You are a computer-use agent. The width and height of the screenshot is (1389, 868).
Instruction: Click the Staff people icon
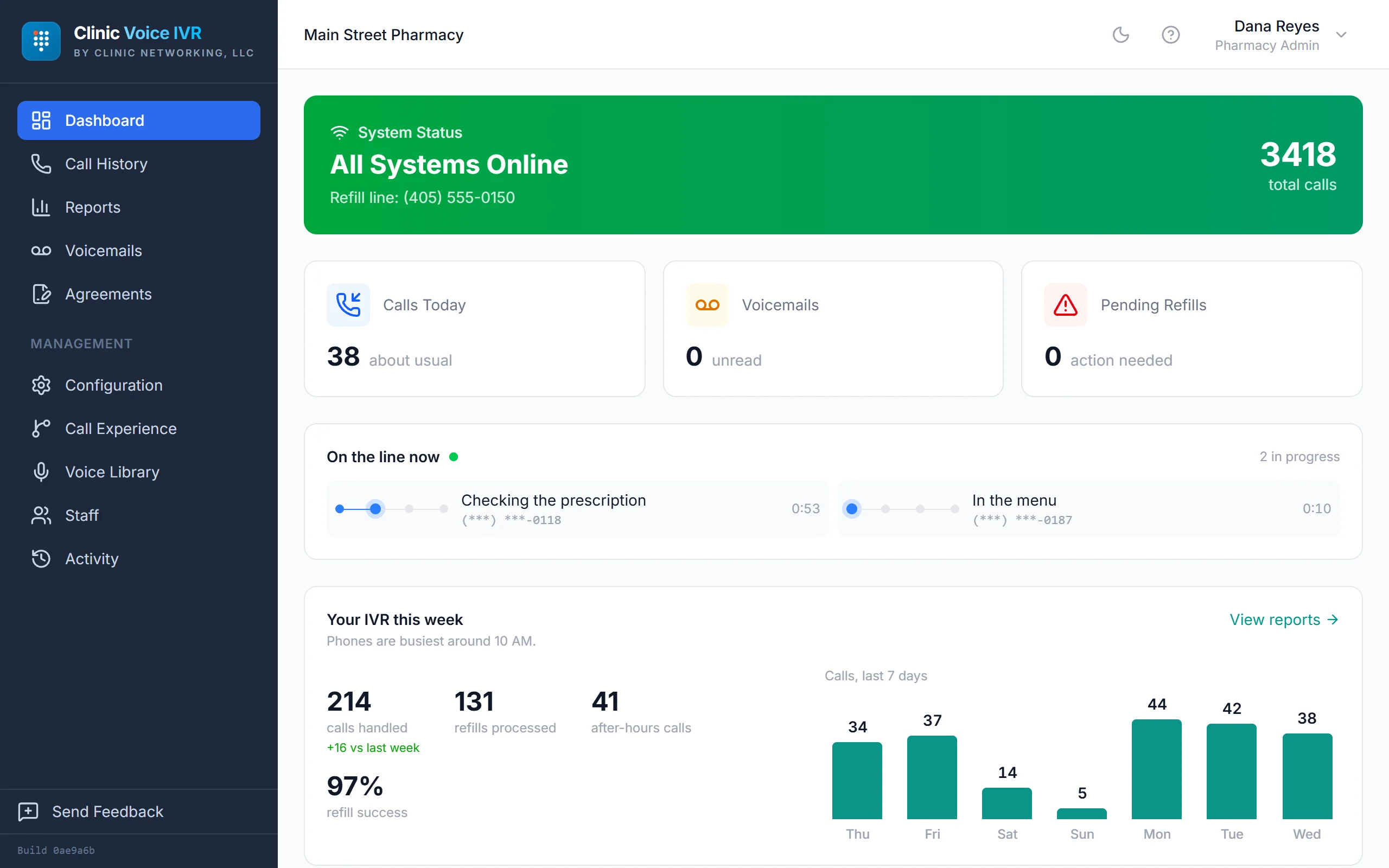(41, 515)
